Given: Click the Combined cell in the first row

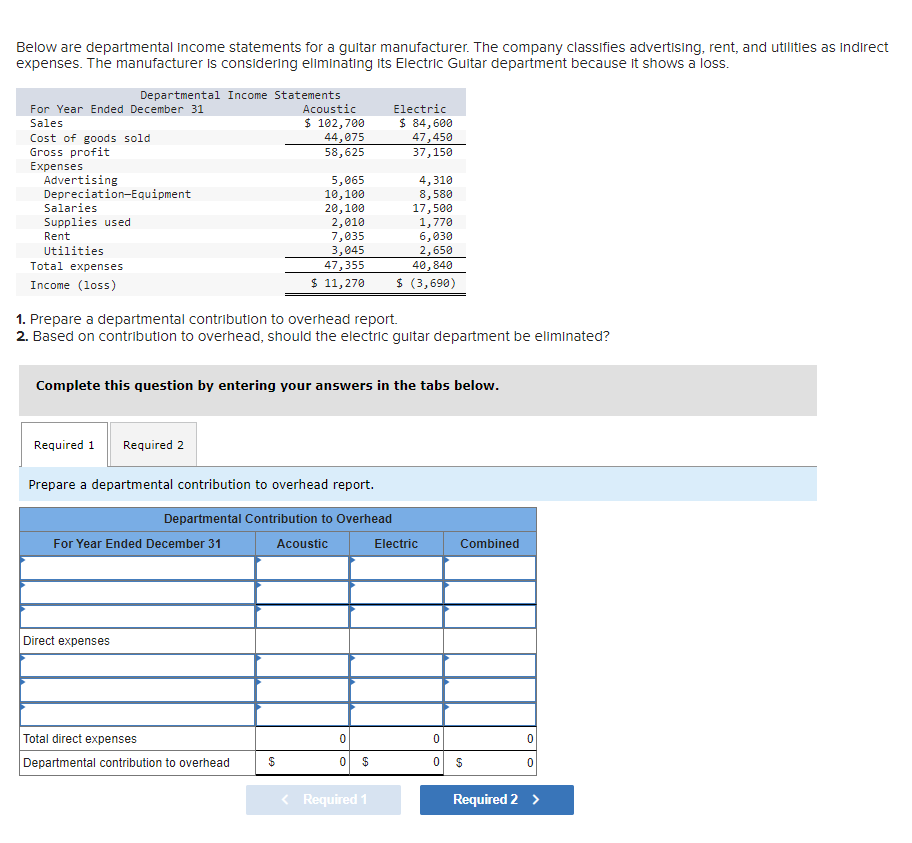Looking at the screenshot, I should tap(489, 567).
